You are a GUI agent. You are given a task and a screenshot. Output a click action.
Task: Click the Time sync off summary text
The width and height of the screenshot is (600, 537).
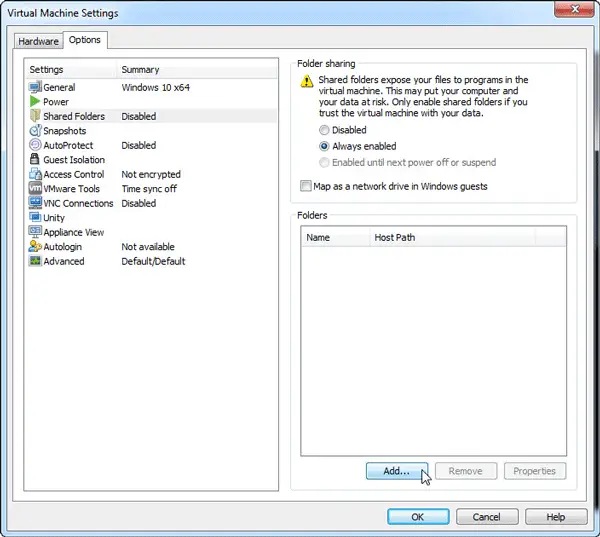pyautogui.click(x=149, y=189)
